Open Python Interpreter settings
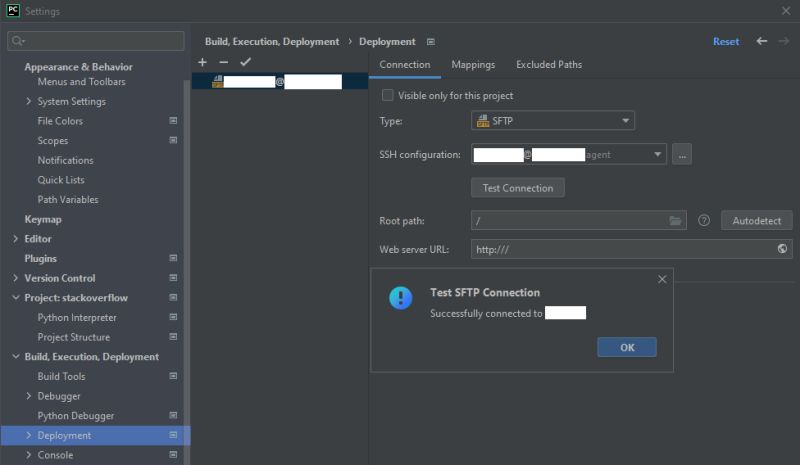This screenshot has width=800, height=465. pyautogui.click(x=77, y=317)
